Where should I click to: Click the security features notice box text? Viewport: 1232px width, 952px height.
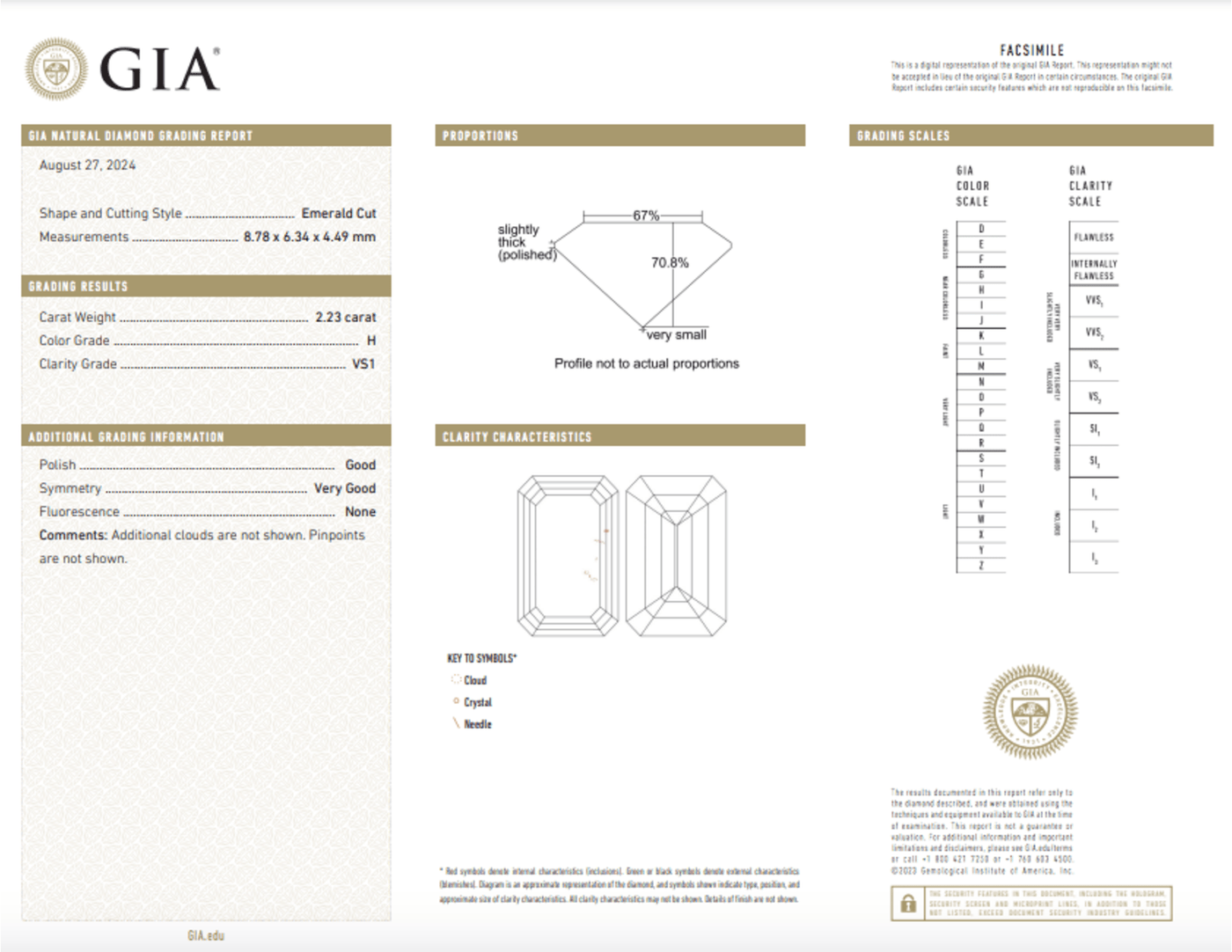point(1047,904)
